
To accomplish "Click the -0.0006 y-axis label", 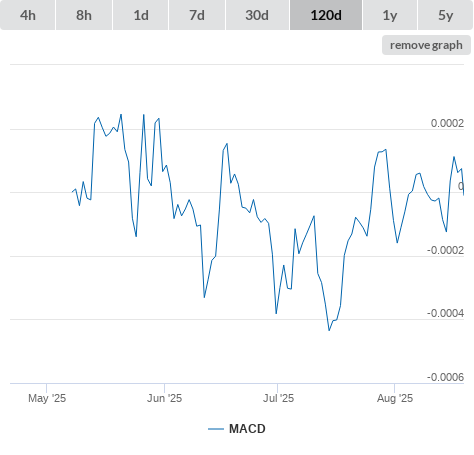I will pos(445,377).
